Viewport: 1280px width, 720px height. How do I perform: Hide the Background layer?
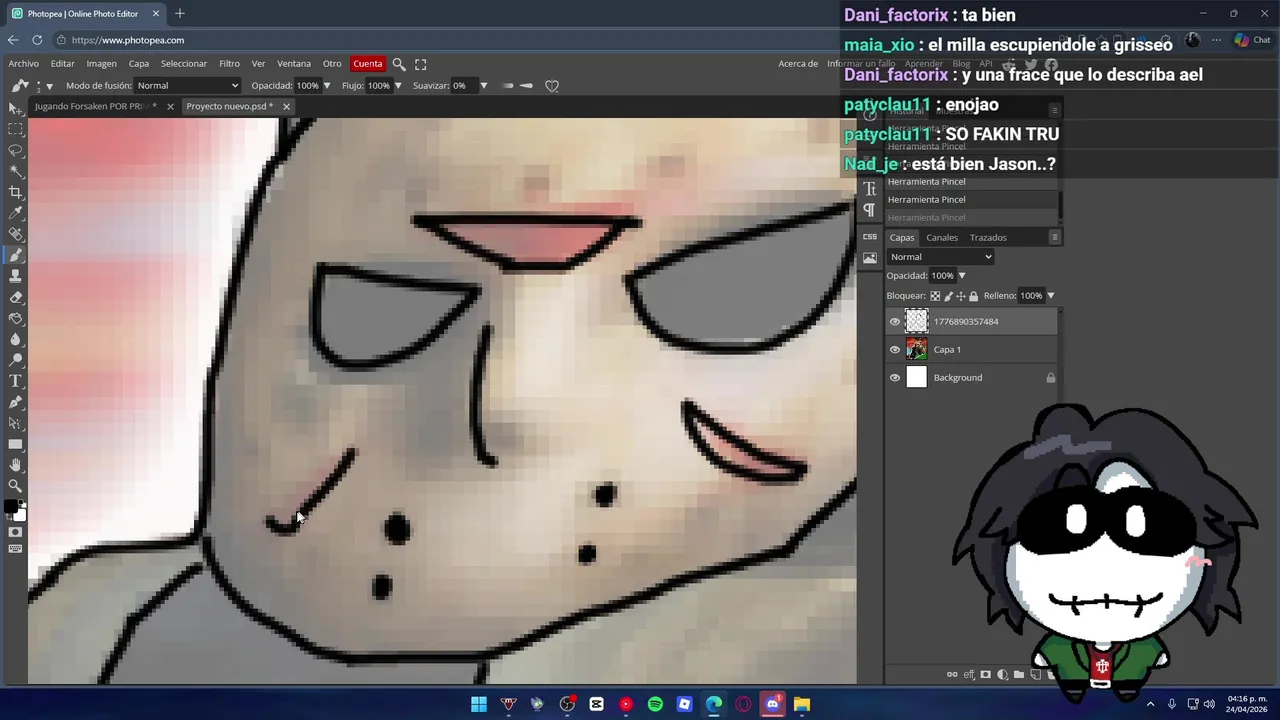[x=895, y=378]
